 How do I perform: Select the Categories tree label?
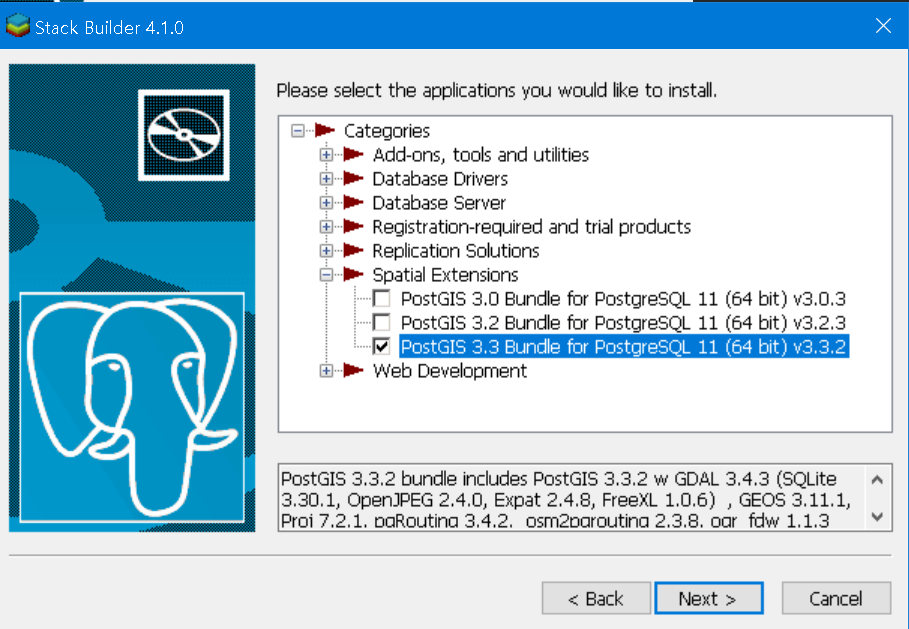click(x=387, y=131)
